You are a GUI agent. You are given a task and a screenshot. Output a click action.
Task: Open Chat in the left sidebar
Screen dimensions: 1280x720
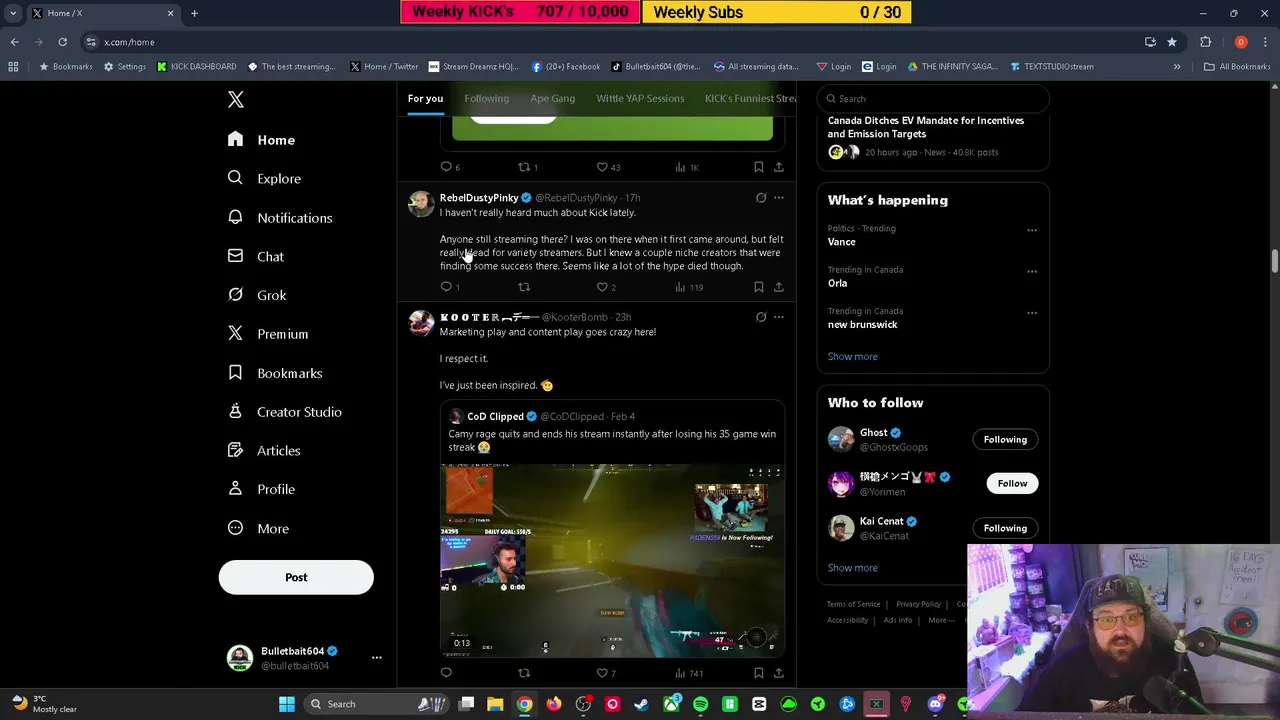[256, 256]
